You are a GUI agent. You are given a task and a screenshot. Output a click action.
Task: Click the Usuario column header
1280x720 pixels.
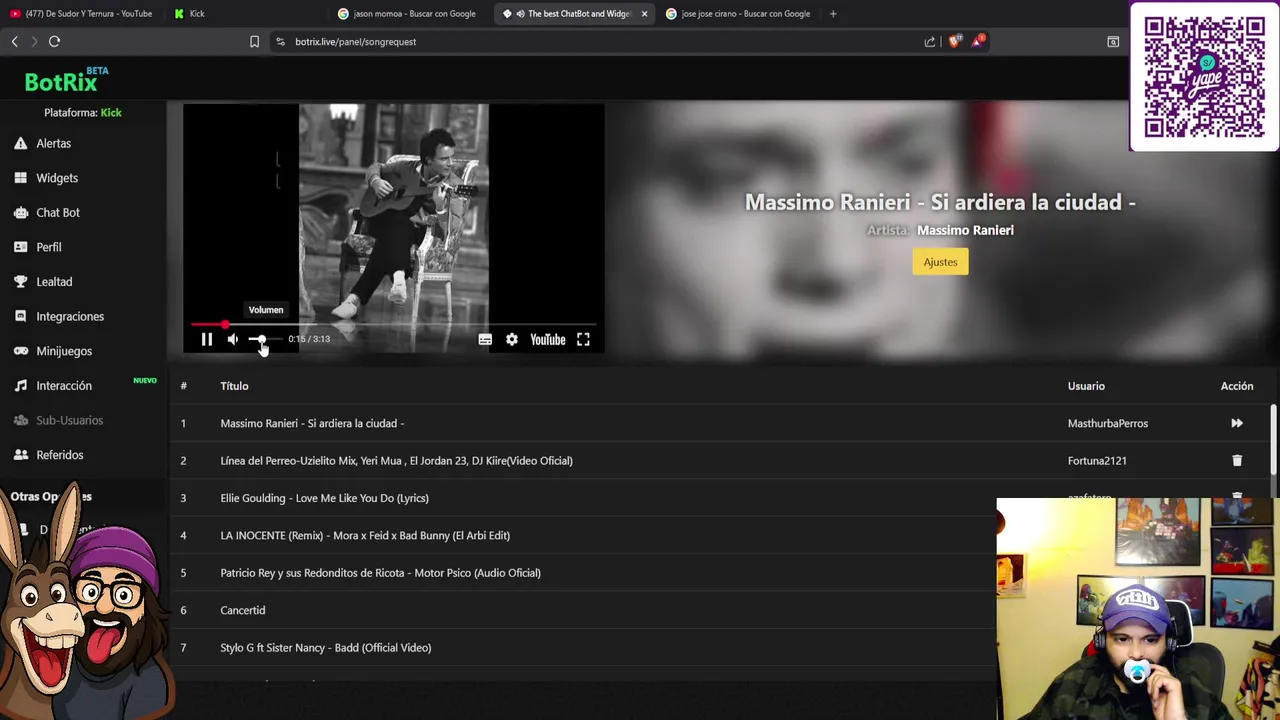[x=1086, y=386]
